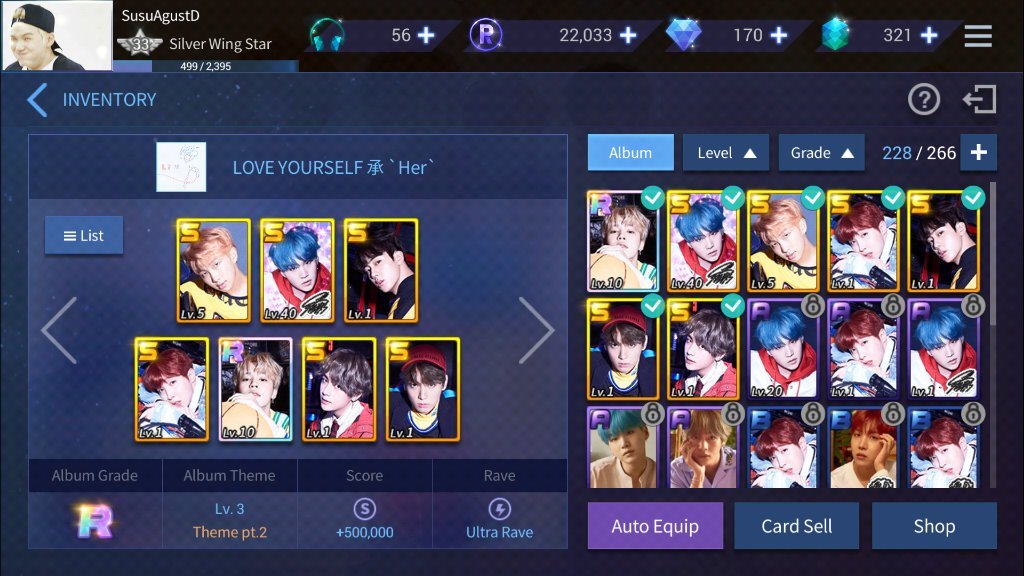Open the help question mark icon

click(x=923, y=100)
